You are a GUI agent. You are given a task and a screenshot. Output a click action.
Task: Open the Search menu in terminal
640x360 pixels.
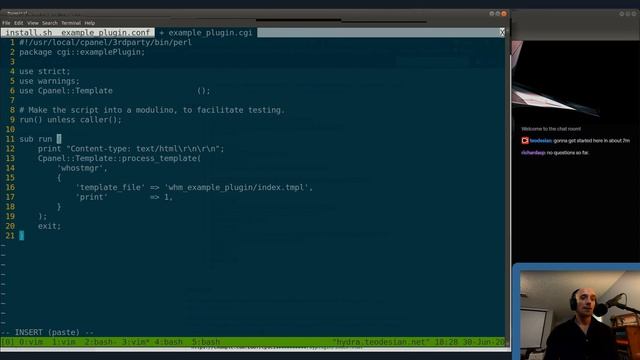[x=50, y=23]
